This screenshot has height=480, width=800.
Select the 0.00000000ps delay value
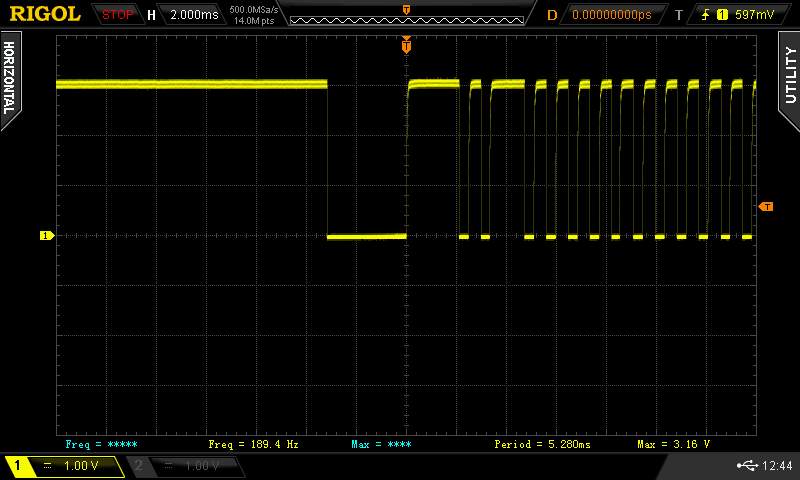pyautogui.click(x=611, y=15)
